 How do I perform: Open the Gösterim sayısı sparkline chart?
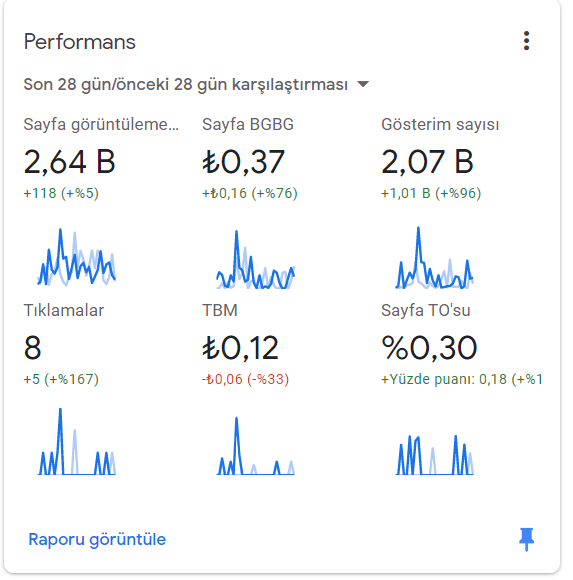point(434,257)
